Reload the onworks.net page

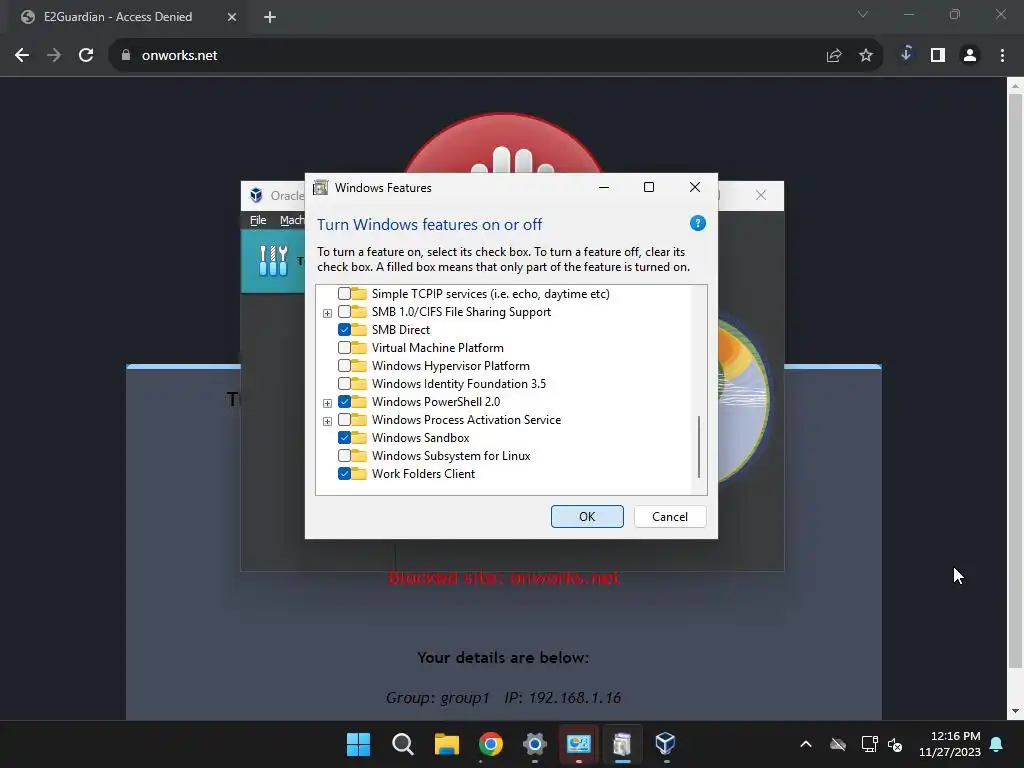86,56
